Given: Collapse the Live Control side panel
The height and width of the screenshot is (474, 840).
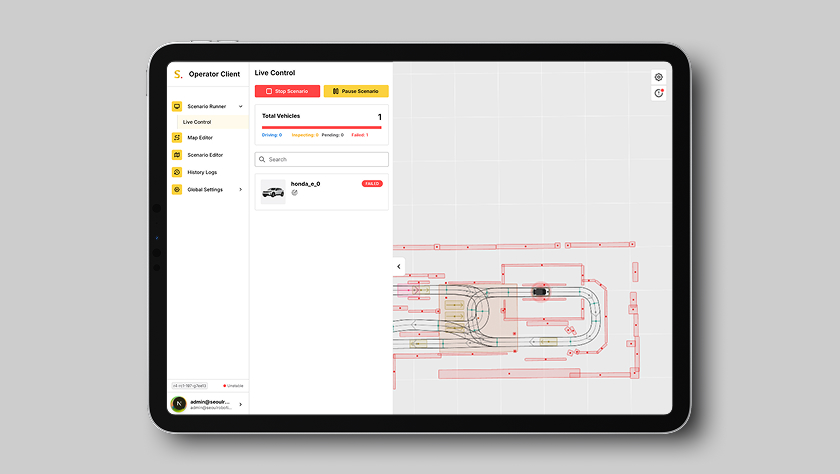Looking at the screenshot, I should pyautogui.click(x=399, y=266).
